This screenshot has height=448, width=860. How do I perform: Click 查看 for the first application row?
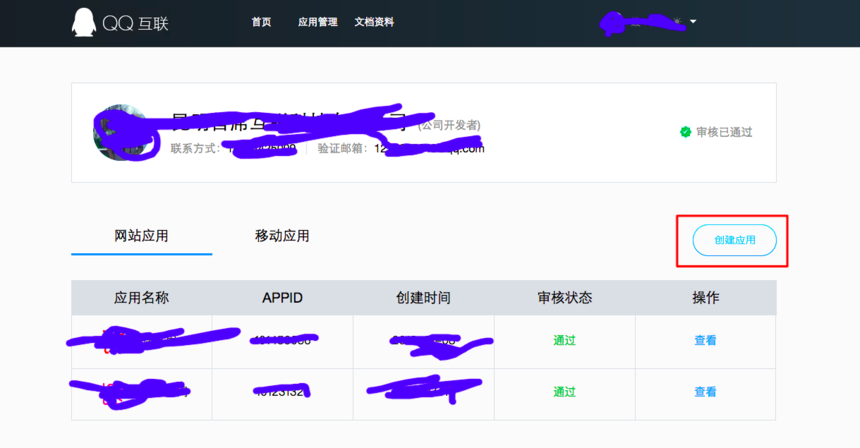pos(705,340)
